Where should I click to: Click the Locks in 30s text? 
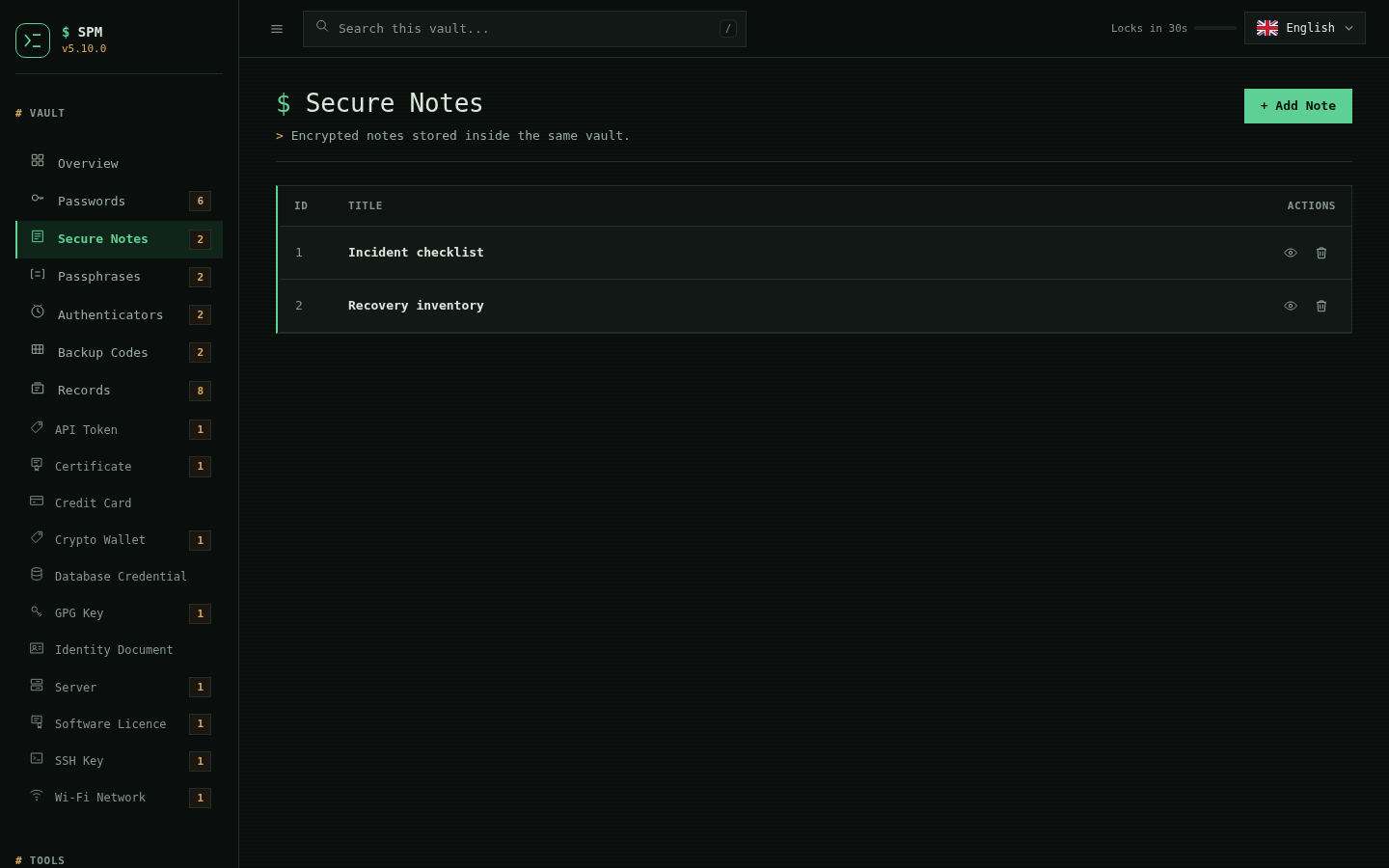(x=1149, y=29)
